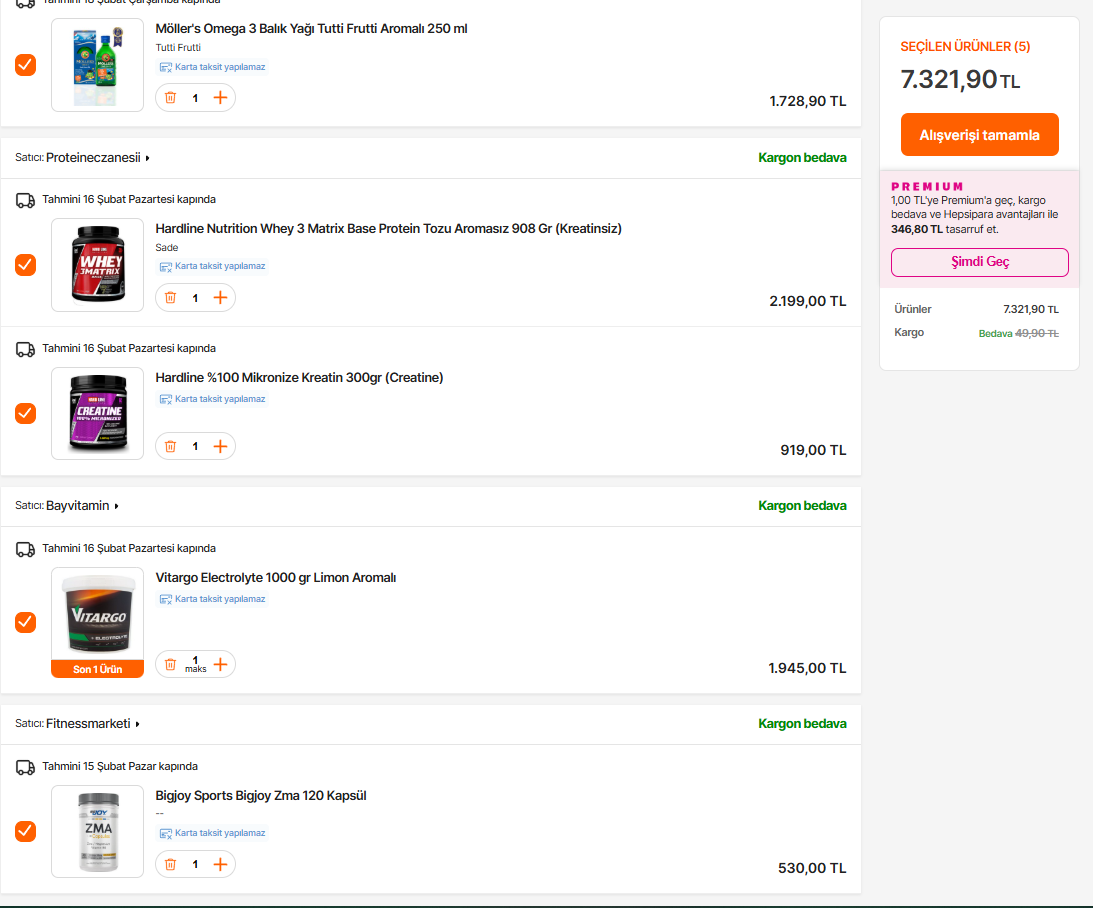1093x908 pixels.
Task: Click Kargo Bedava 49,90 TL row value
Action: tap(1018, 334)
